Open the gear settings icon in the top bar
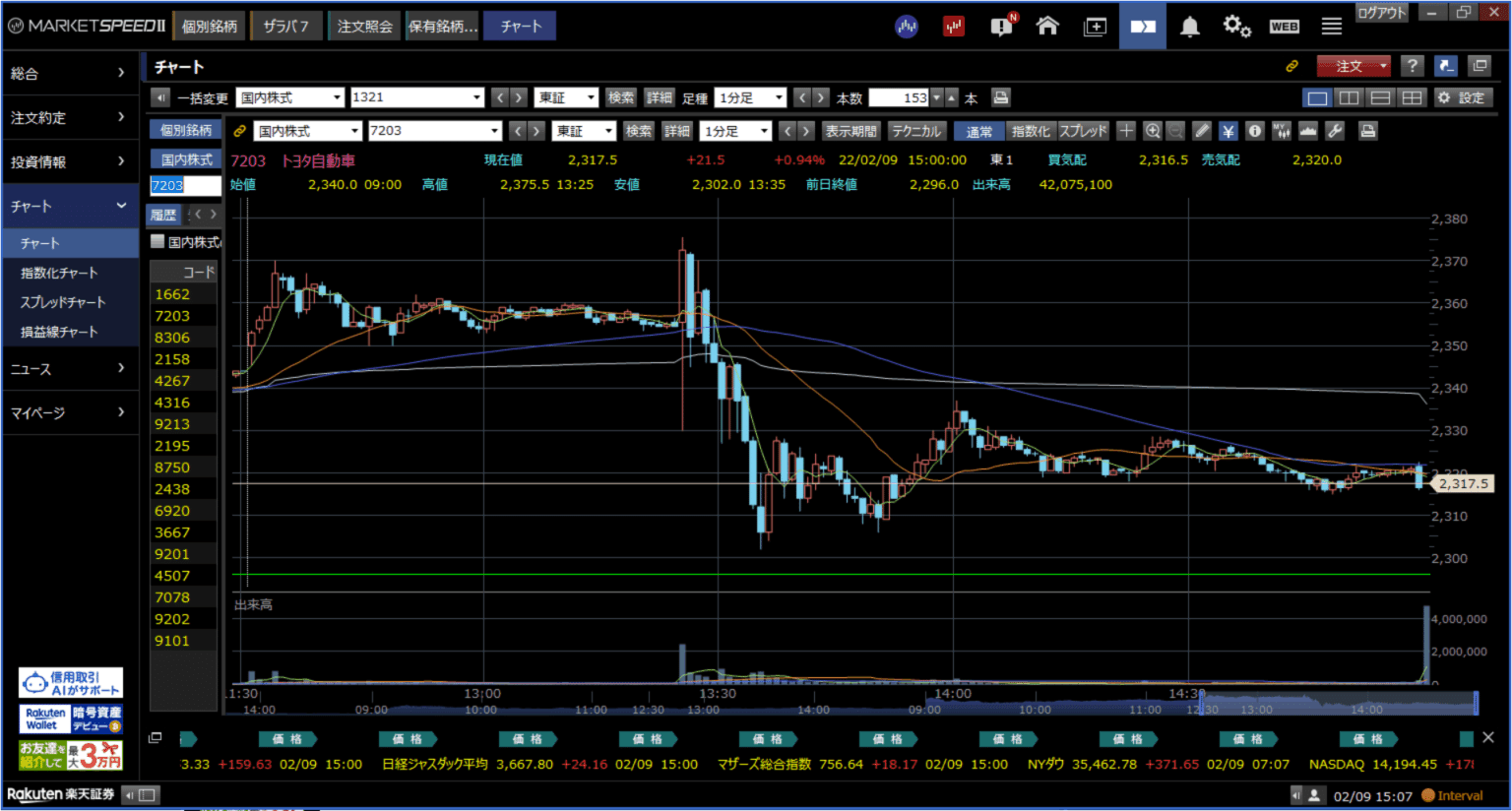 coord(1236,27)
